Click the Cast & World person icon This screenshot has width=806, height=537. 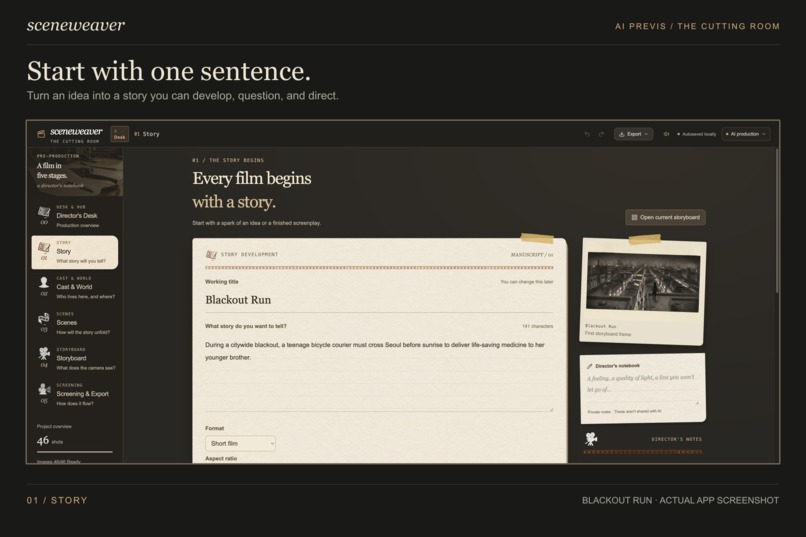coord(44,283)
